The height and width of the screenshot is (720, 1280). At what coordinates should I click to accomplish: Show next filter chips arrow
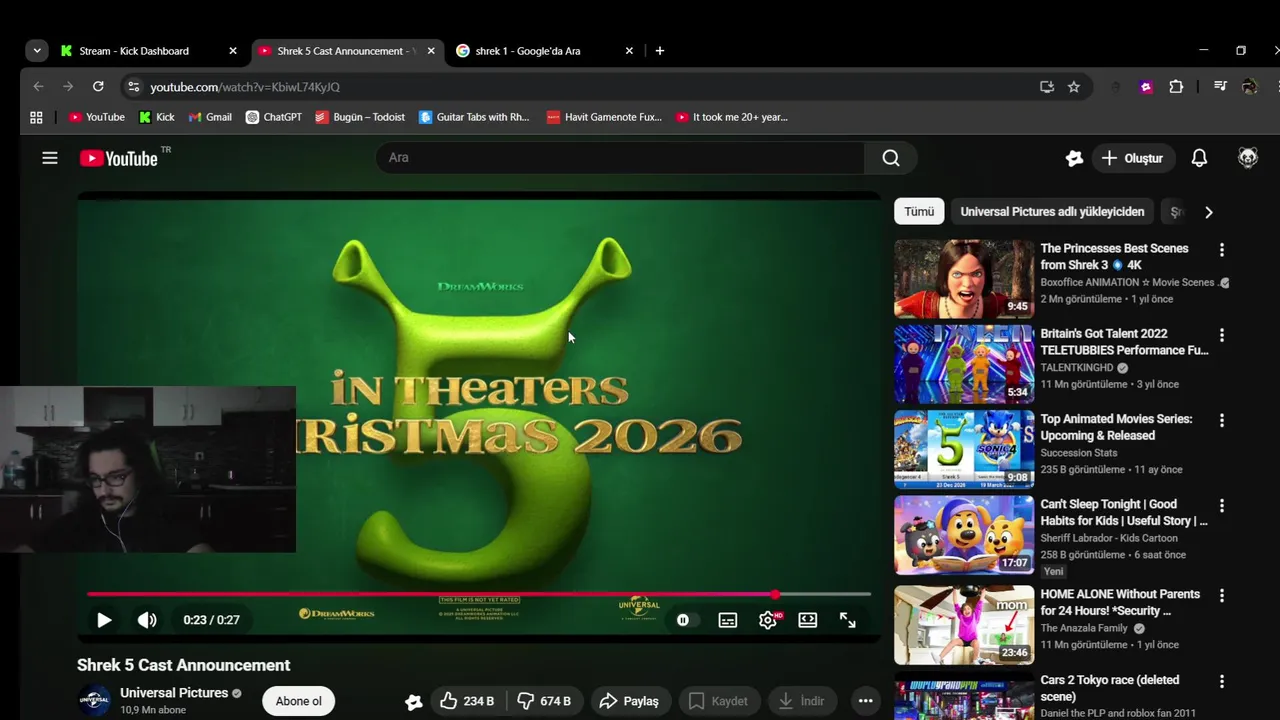click(1208, 212)
